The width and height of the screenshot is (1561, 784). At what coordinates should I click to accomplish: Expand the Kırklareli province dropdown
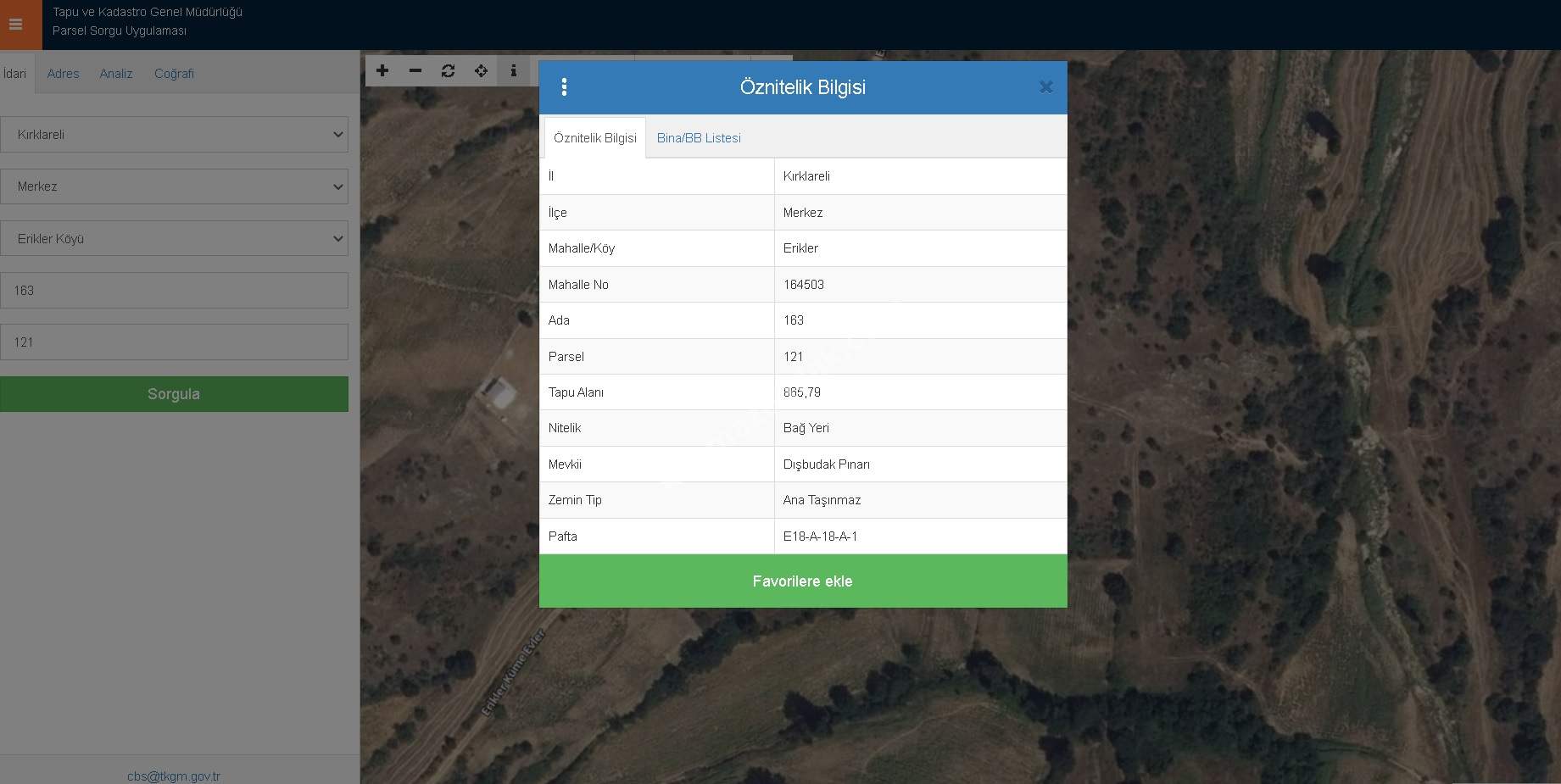(x=174, y=135)
